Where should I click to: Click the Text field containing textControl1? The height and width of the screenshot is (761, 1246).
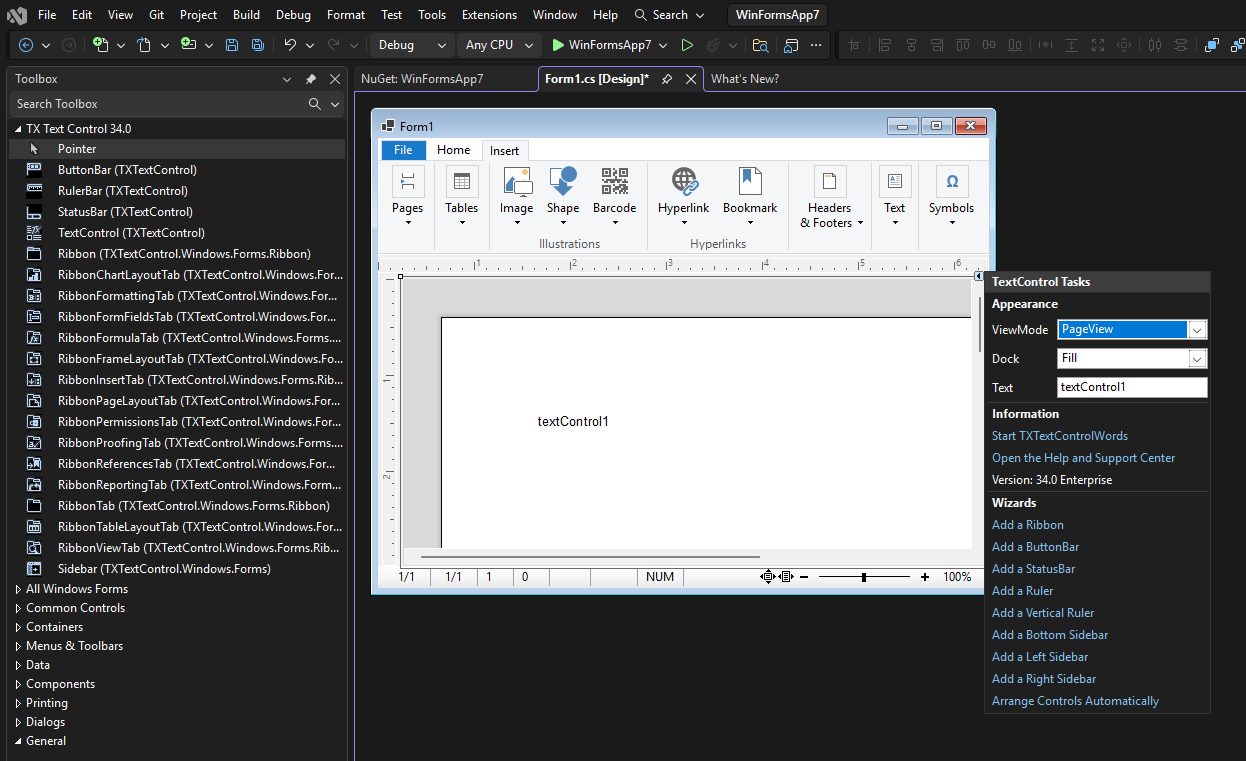click(1131, 387)
